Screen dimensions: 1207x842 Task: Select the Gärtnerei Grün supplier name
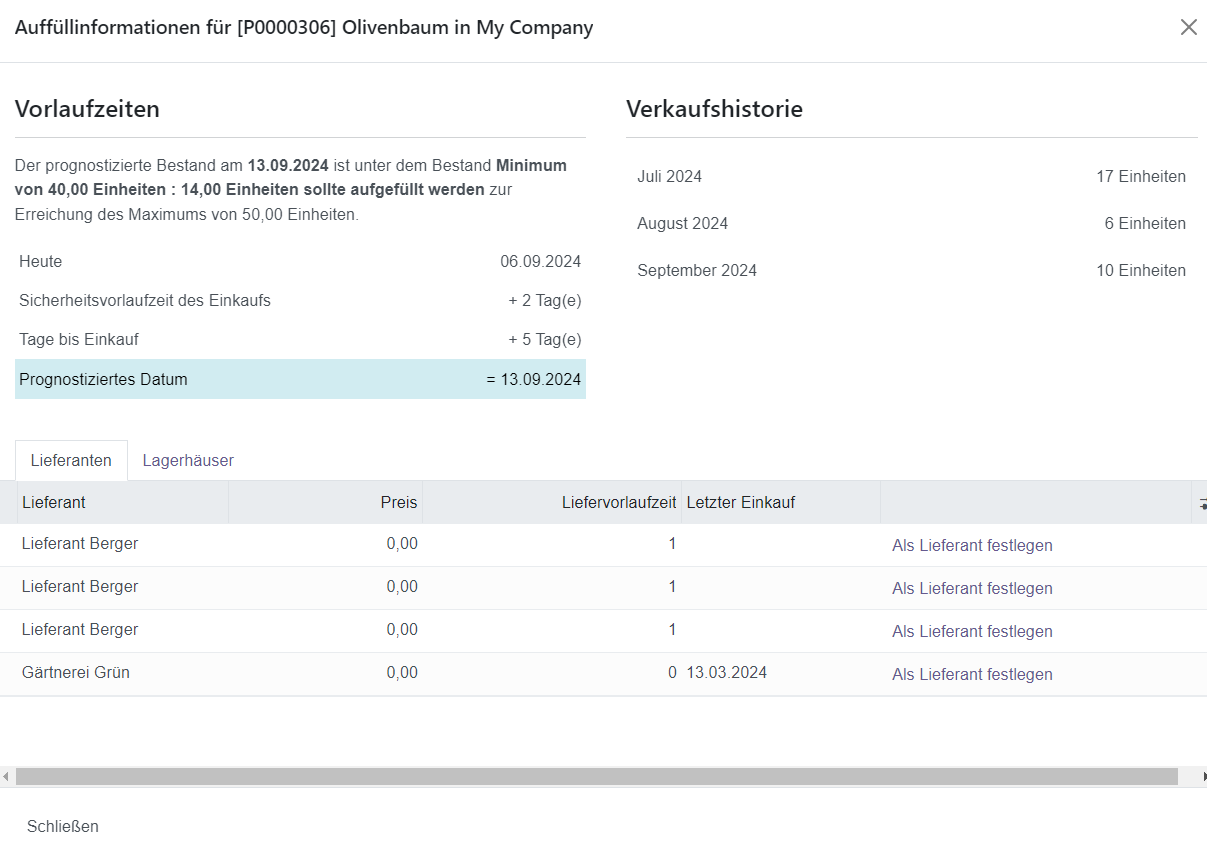pos(76,673)
